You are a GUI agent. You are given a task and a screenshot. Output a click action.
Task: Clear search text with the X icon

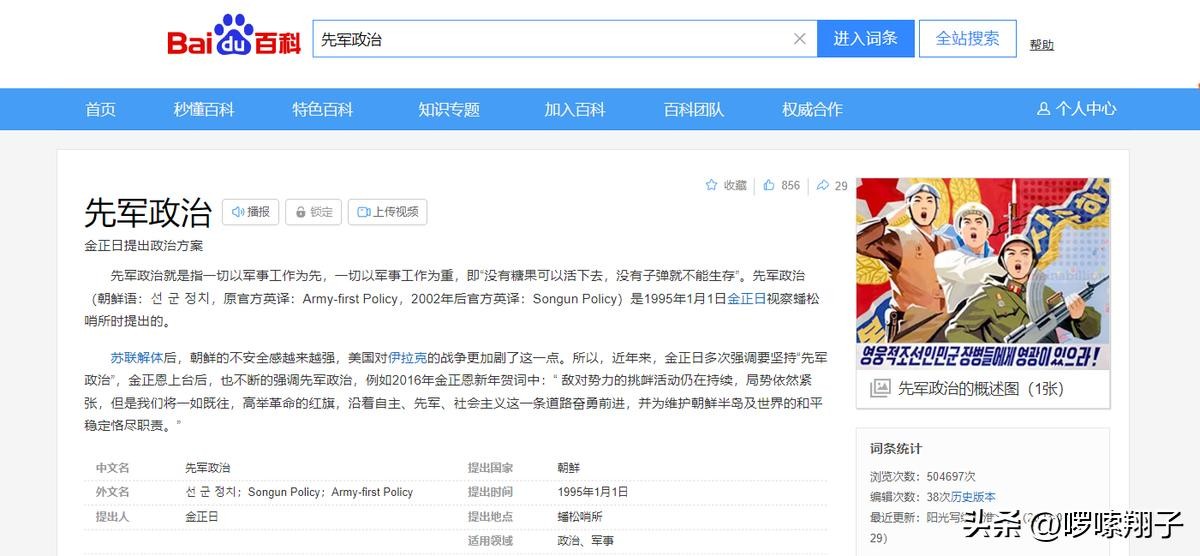(x=799, y=39)
